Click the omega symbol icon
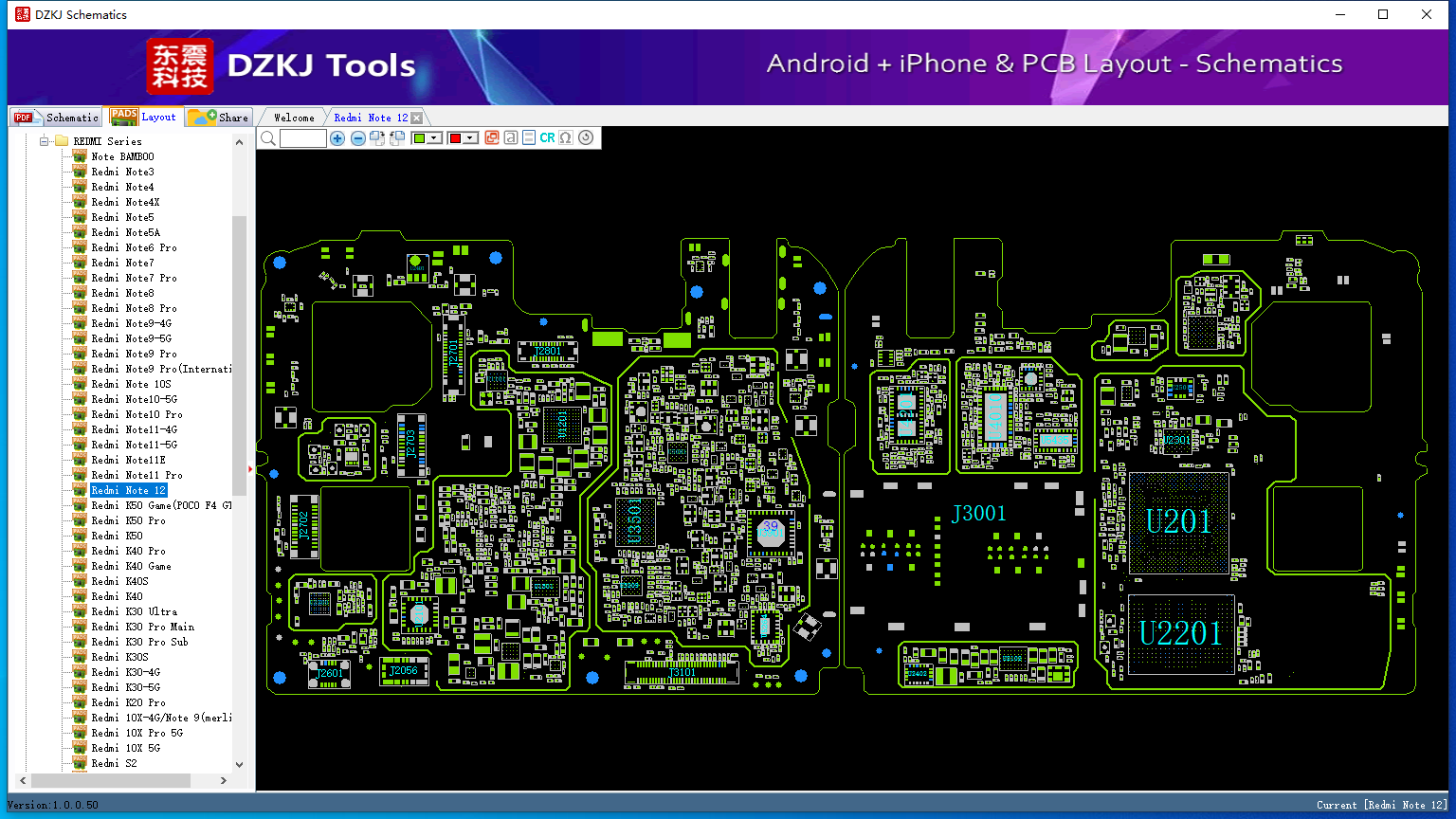The width and height of the screenshot is (1456, 819). tap(566, 138)
